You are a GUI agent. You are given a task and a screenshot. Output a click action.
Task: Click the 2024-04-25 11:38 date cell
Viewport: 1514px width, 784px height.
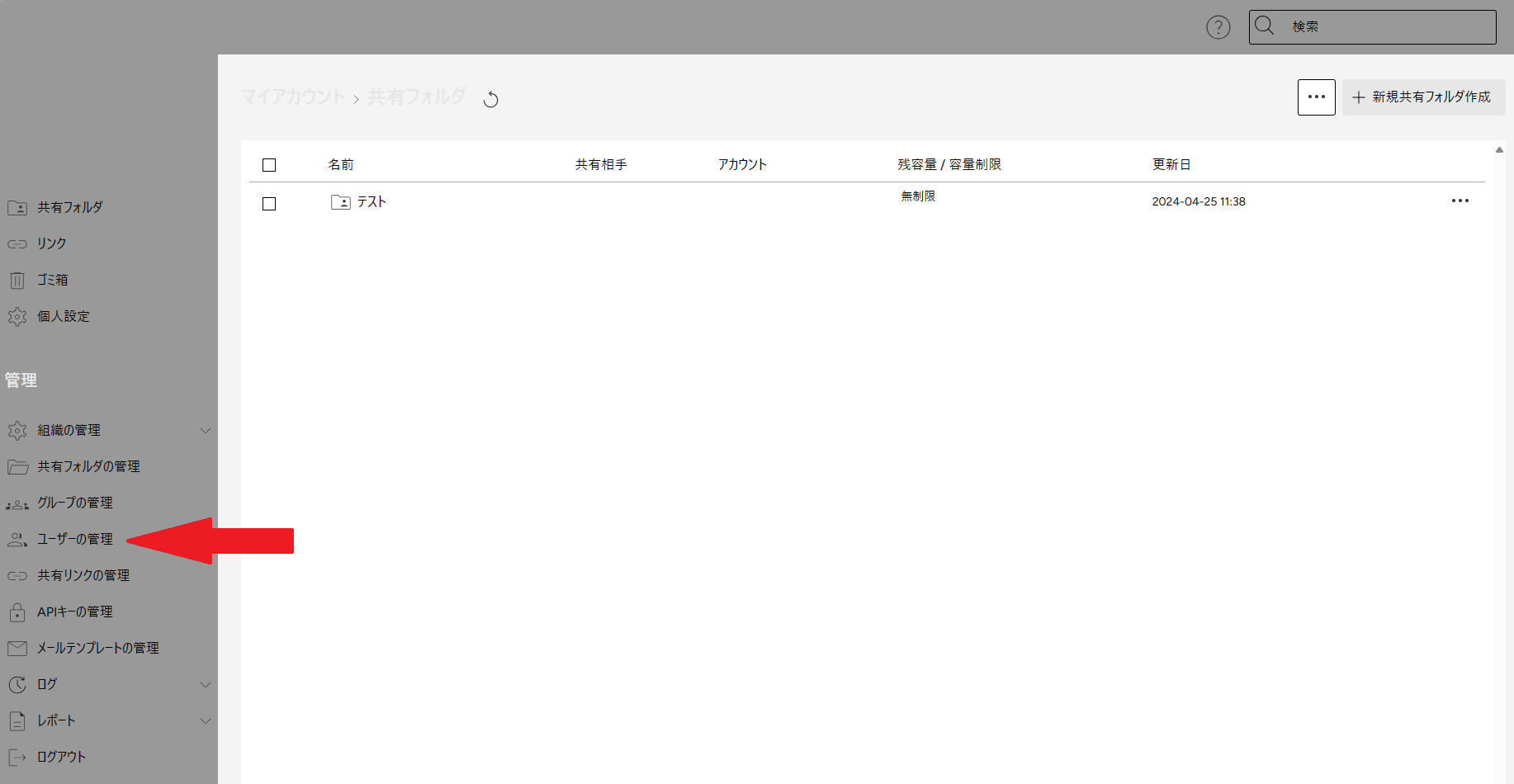click(1199, 201)
